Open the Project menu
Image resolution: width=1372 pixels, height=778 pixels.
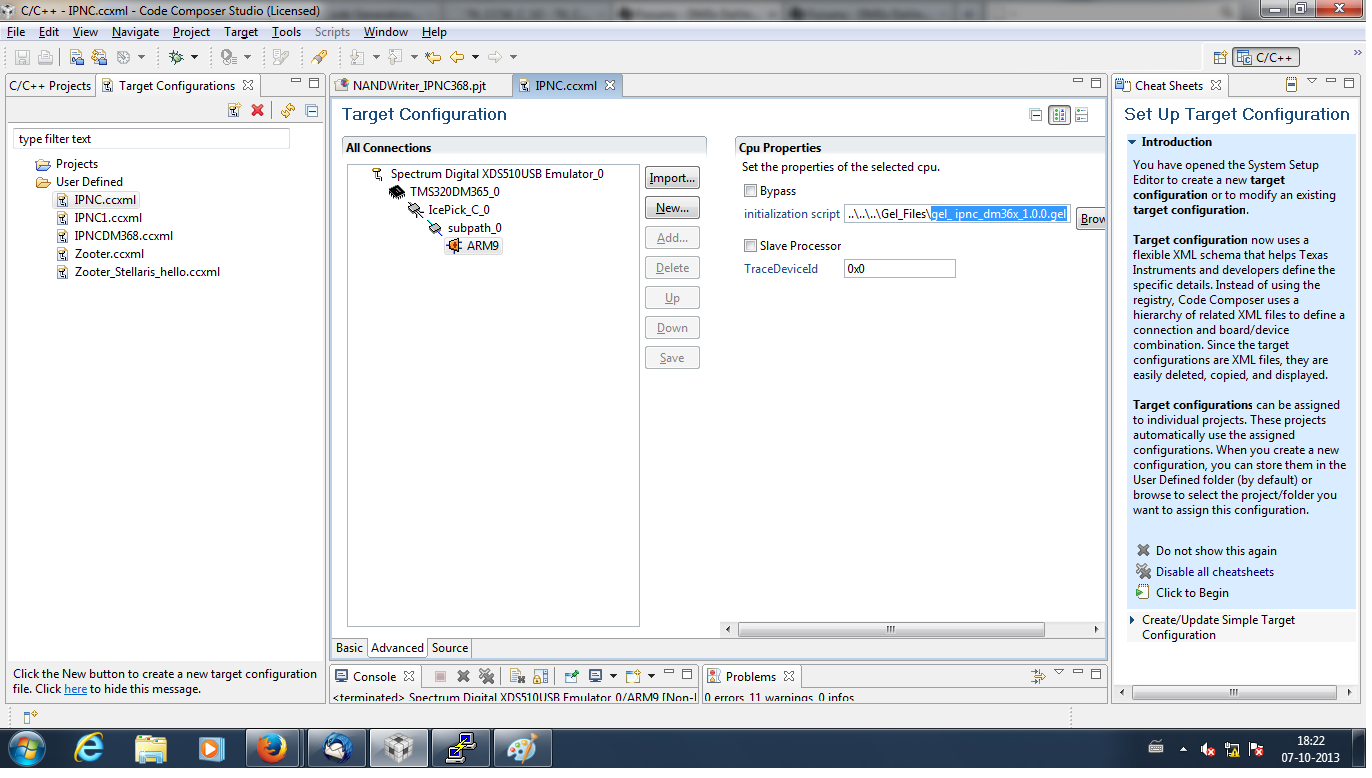(191, 32)
